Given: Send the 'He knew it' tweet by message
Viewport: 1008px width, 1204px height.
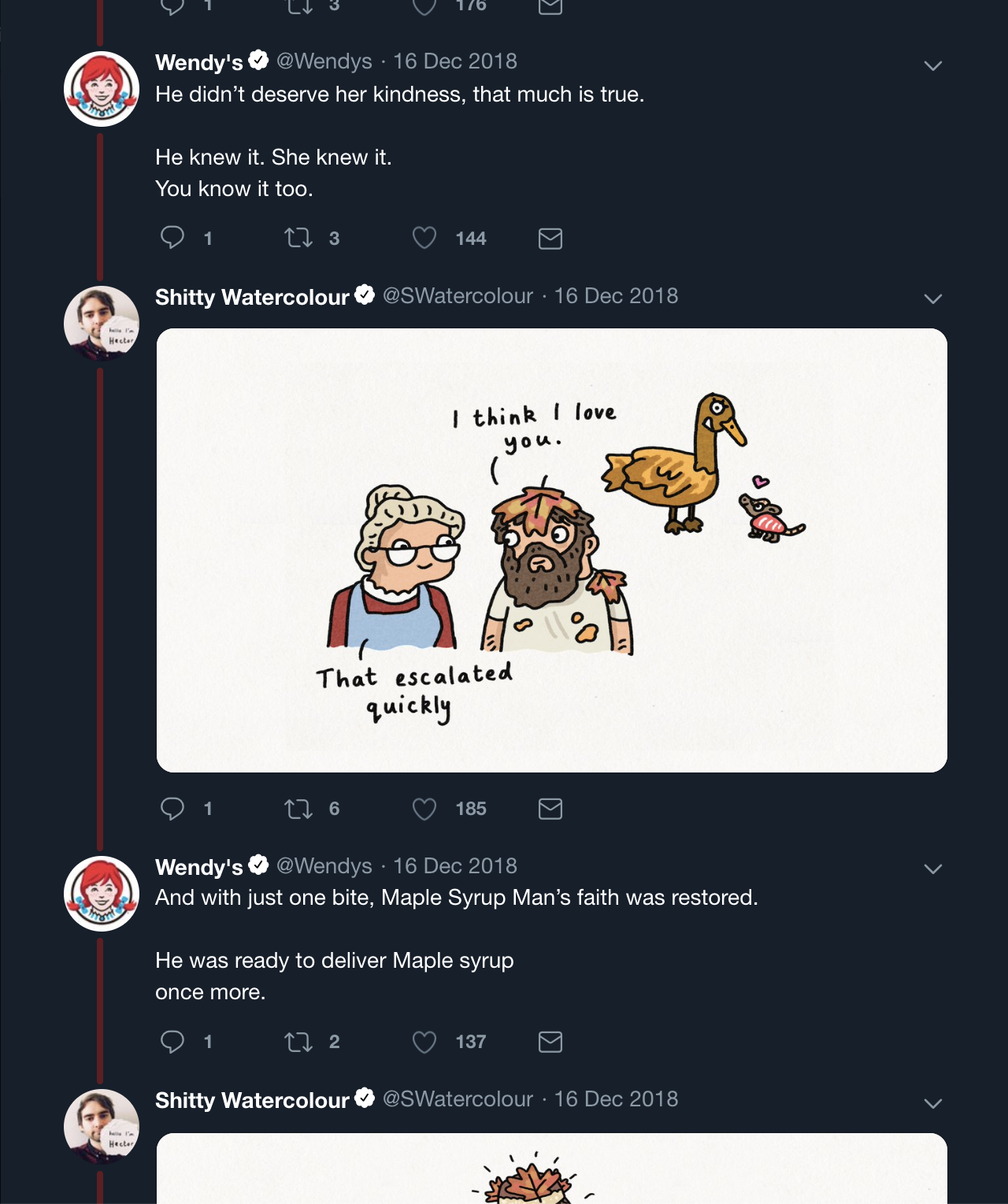Looking at the screenshot, I should tap(550, 239).
